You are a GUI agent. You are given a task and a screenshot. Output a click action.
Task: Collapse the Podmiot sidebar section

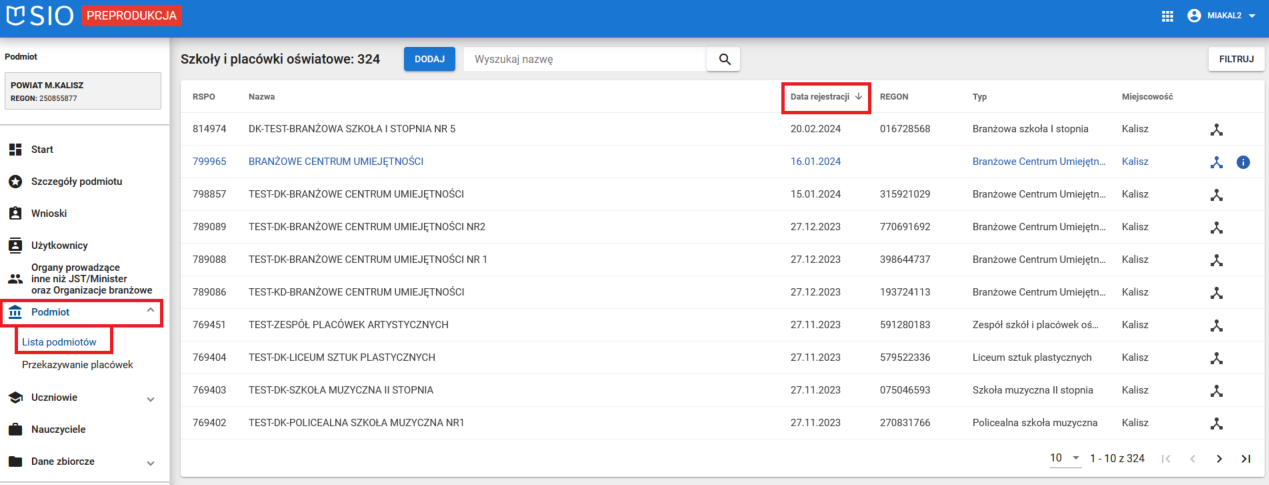coord(150,312)
